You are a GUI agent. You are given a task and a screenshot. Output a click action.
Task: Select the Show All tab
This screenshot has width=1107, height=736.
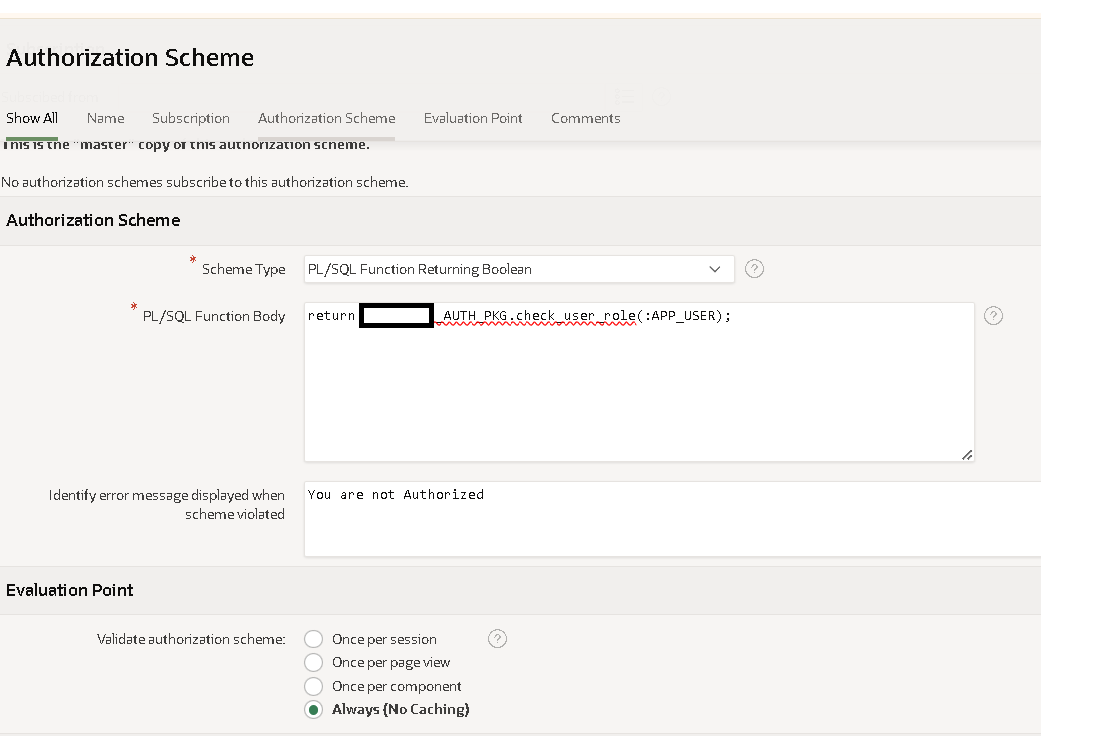click(31, 118)
